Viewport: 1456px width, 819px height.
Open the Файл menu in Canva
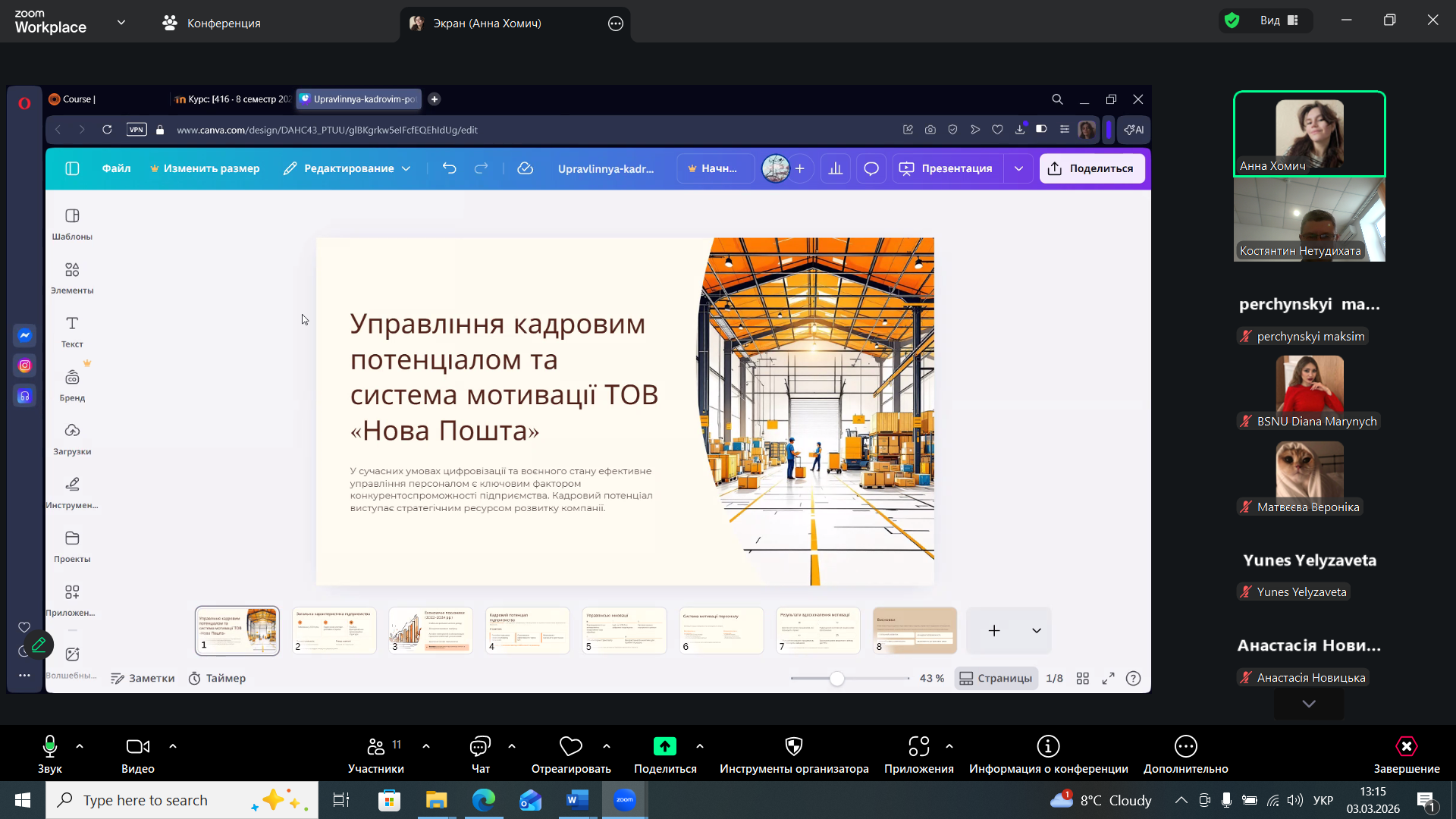click(116, 168)
